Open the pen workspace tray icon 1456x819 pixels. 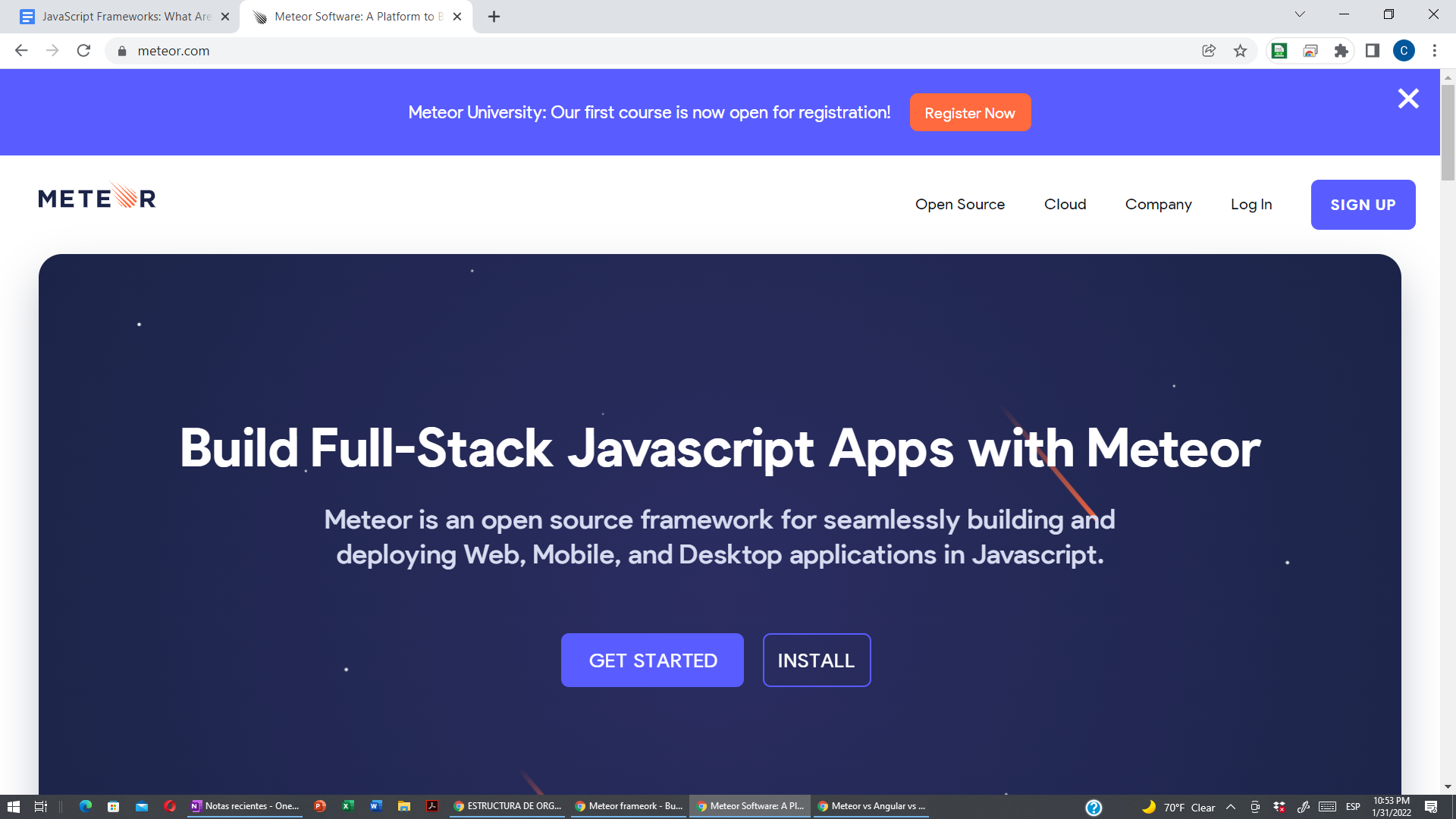[1304, 807]
